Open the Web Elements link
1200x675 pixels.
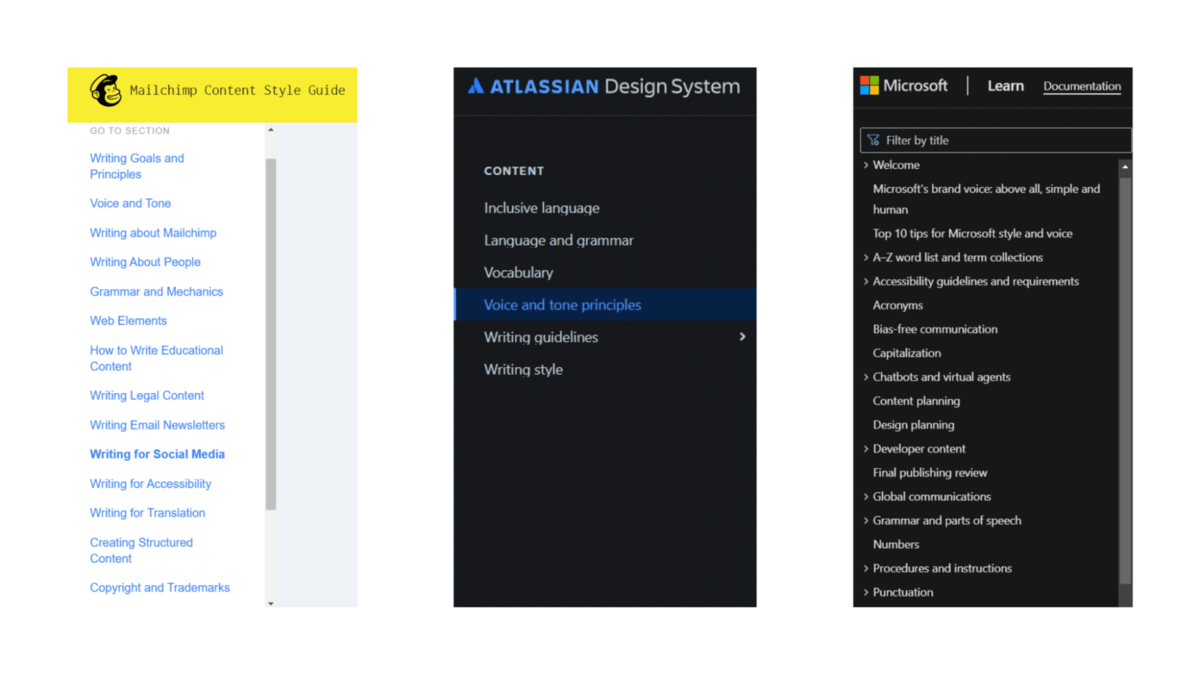point(128,321)
